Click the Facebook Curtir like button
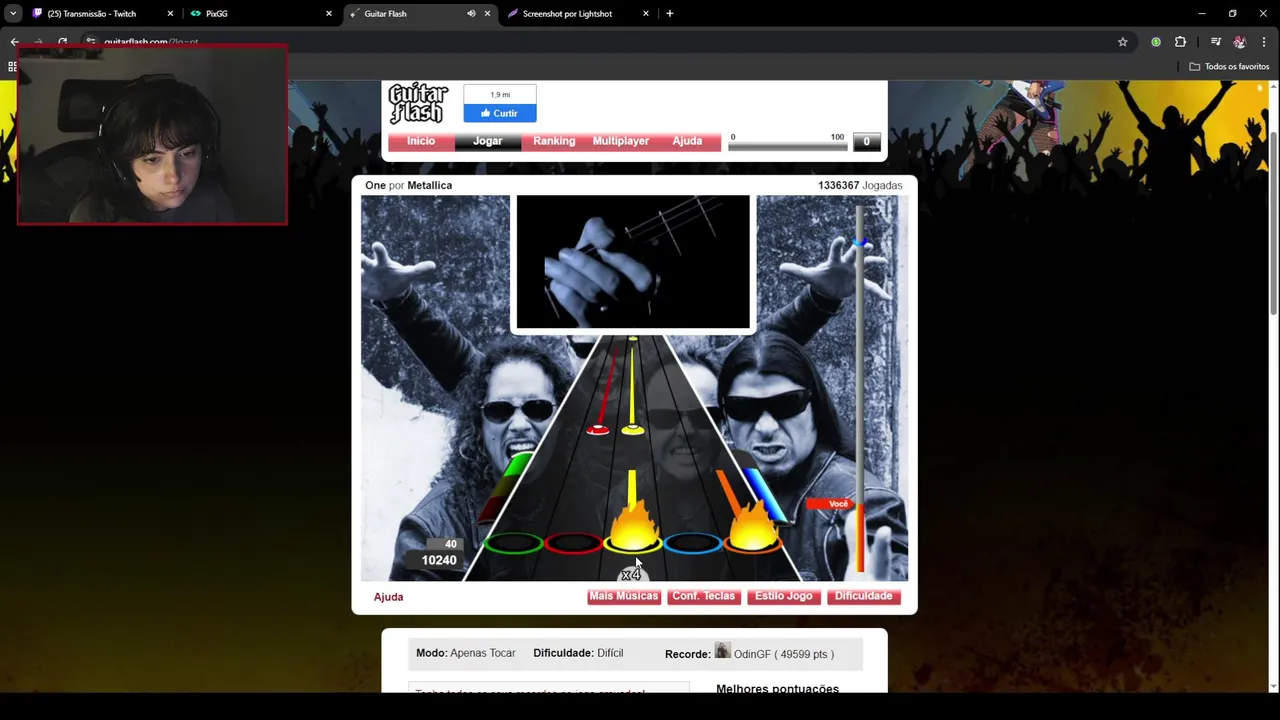 click(x=499, y=113)
